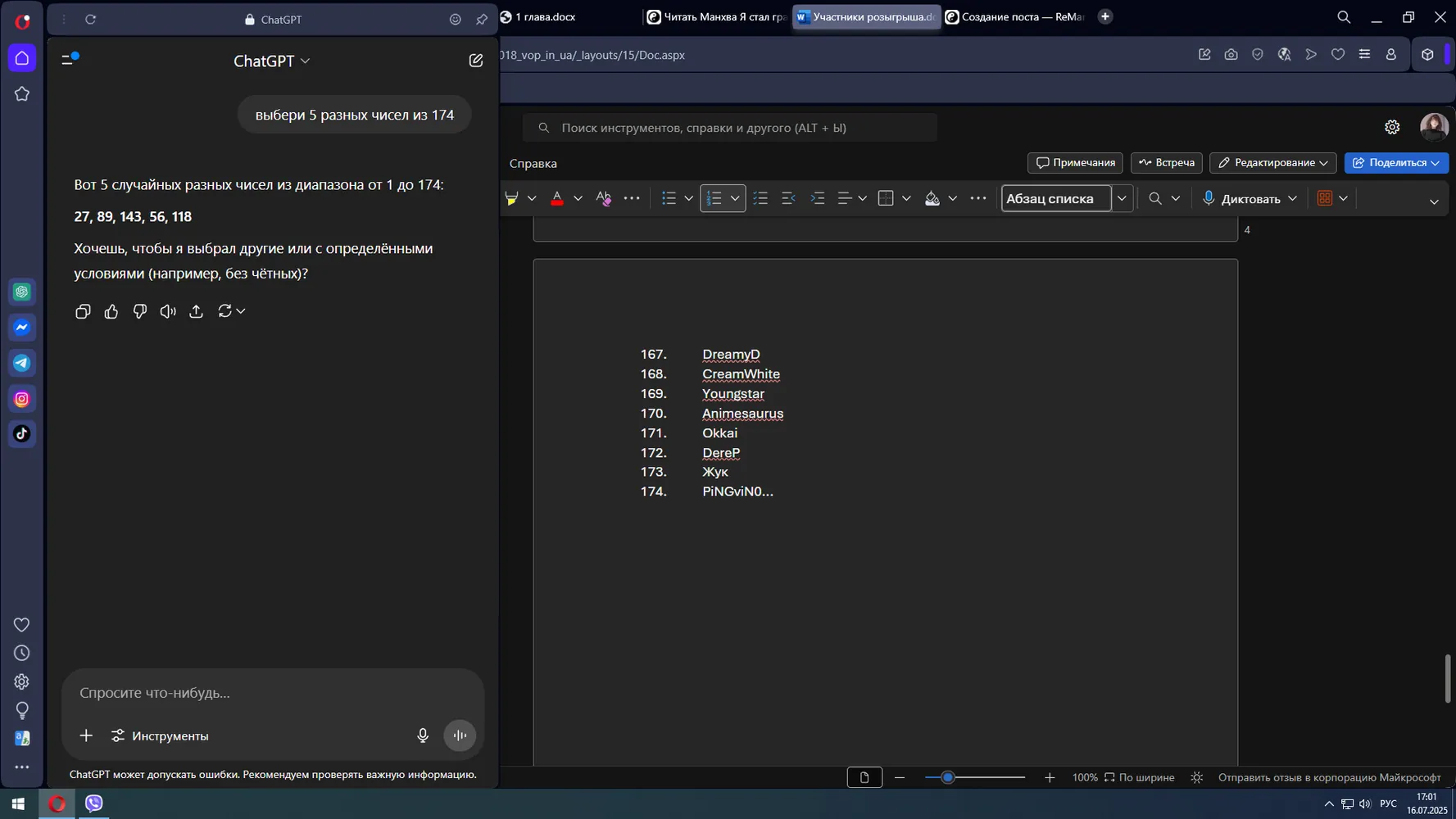The width and height of the screenshot is (1456, 819).
Task: Increase indent in Word toolbar
Action: (817, 198)
